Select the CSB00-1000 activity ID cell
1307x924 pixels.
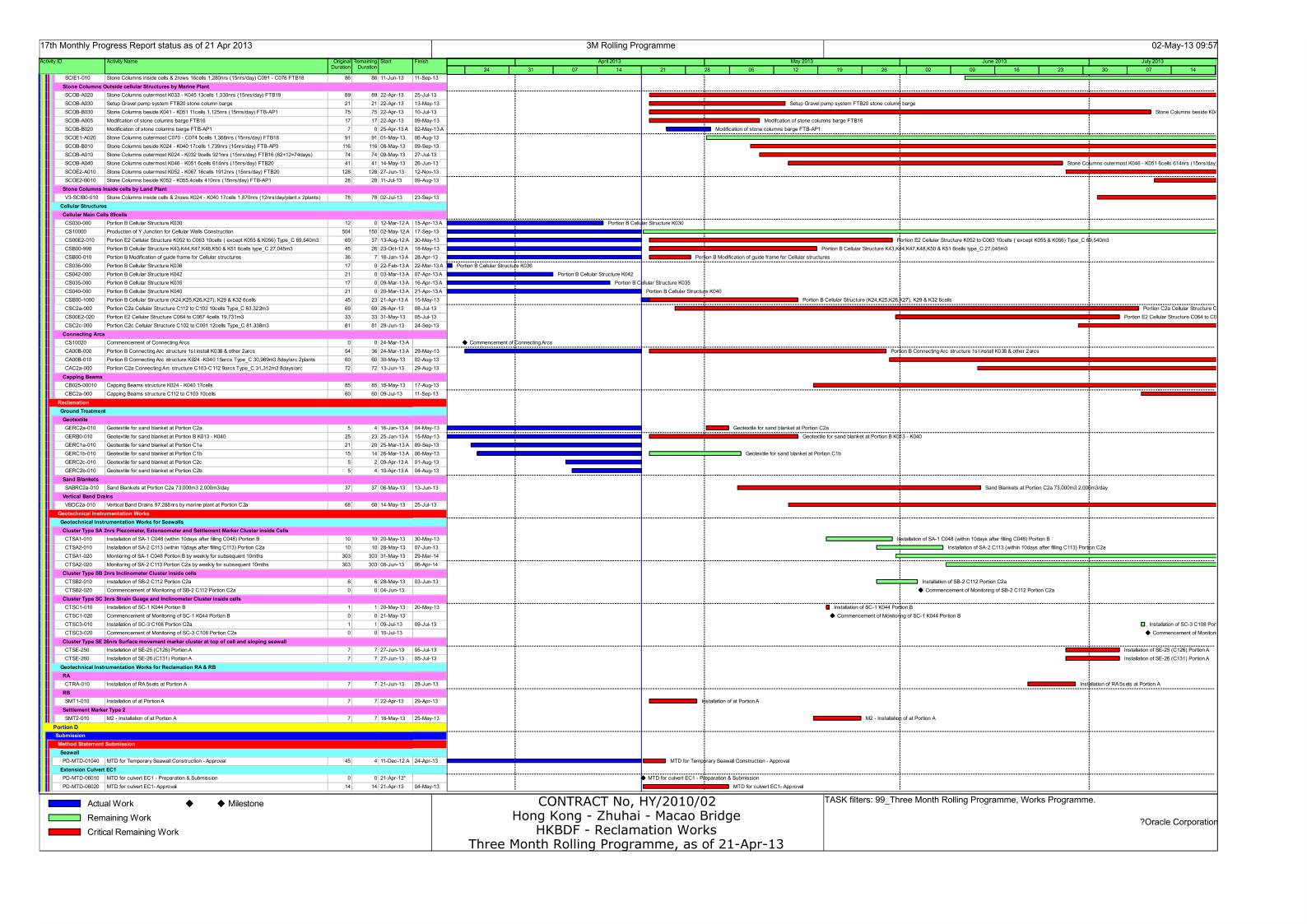click(80, 299)
